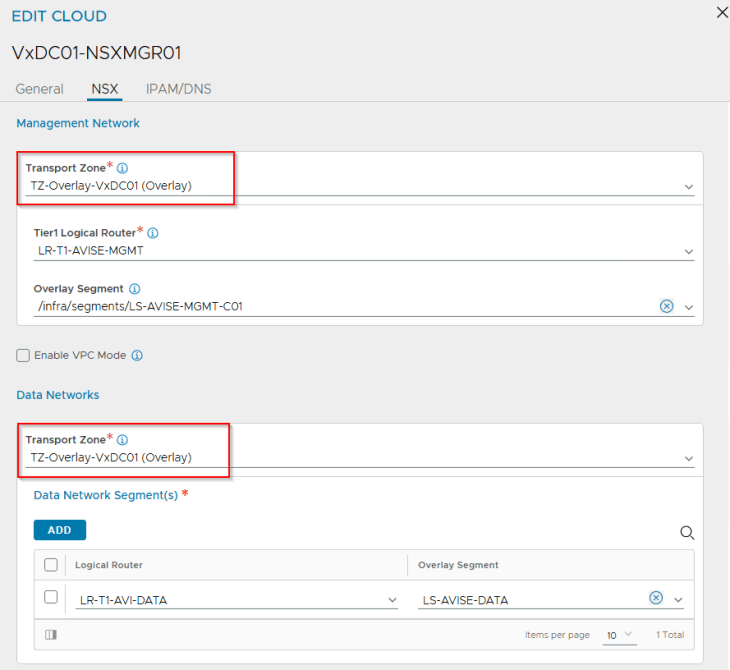730x670 pixels.
Task: Click Management Transport Zone TZ-Overlay-VxDC01 field
Action: 360,186
